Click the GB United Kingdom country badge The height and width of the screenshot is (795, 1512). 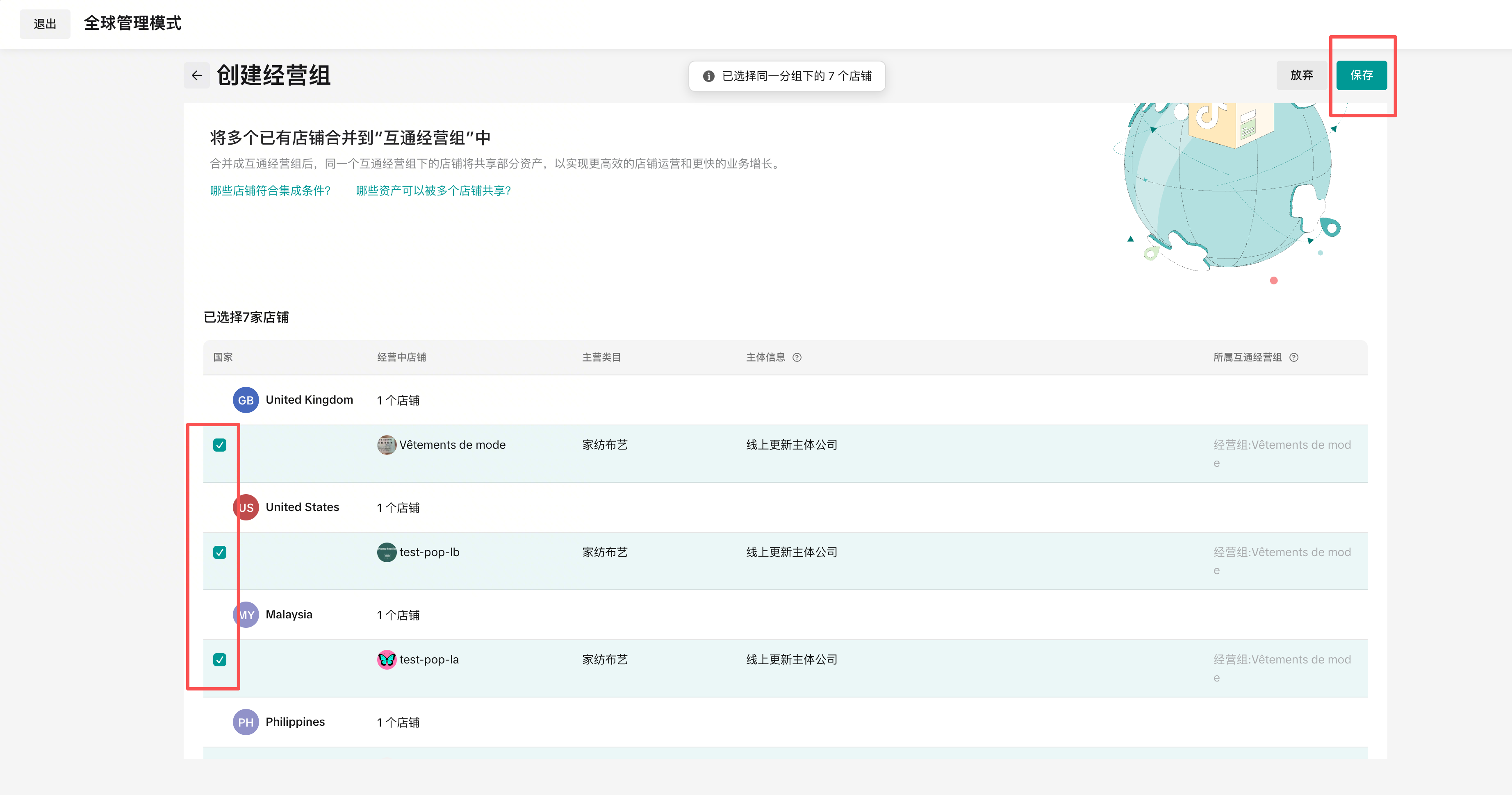point(245,400)
